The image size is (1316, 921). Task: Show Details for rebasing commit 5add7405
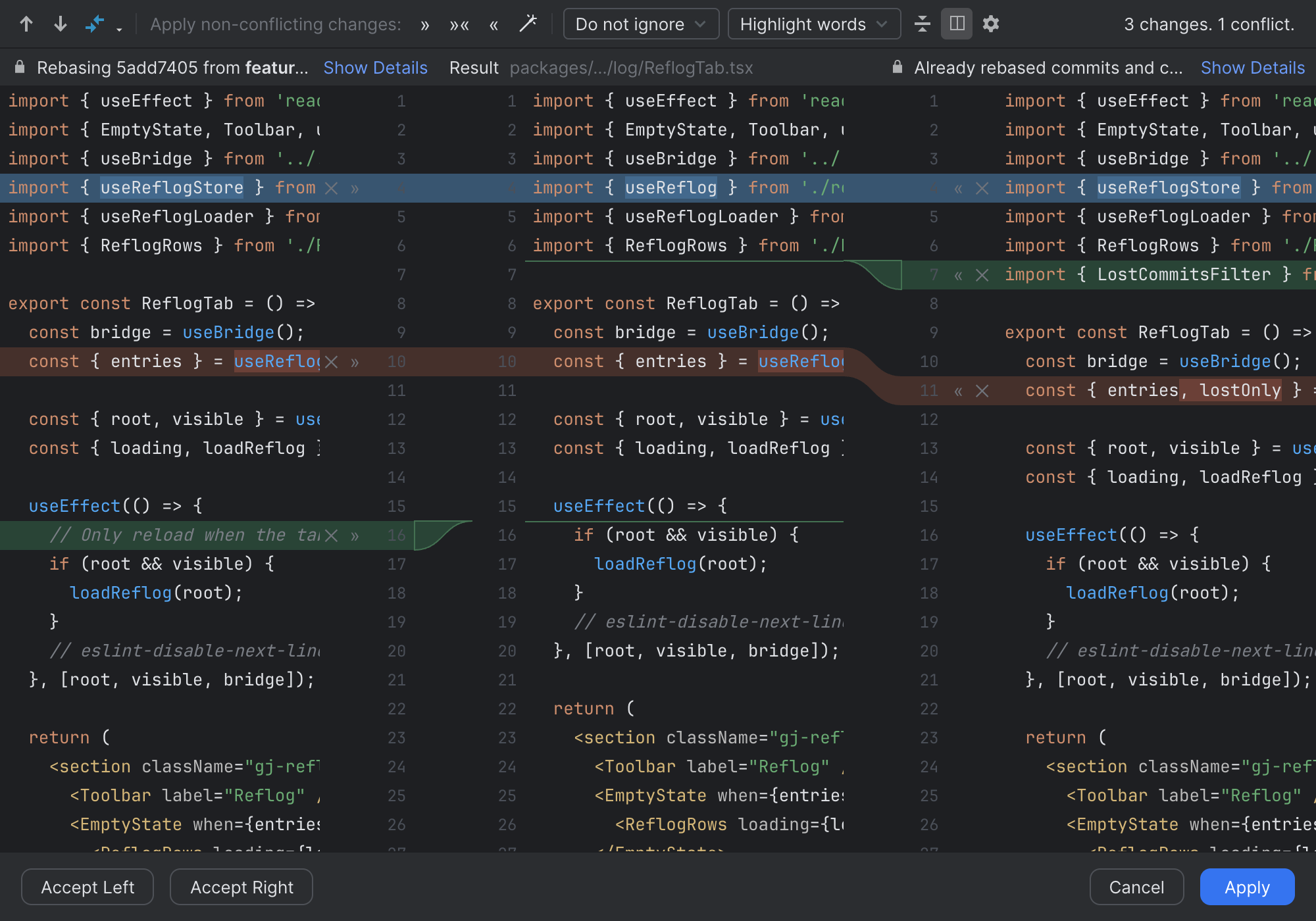pos(375,68)
